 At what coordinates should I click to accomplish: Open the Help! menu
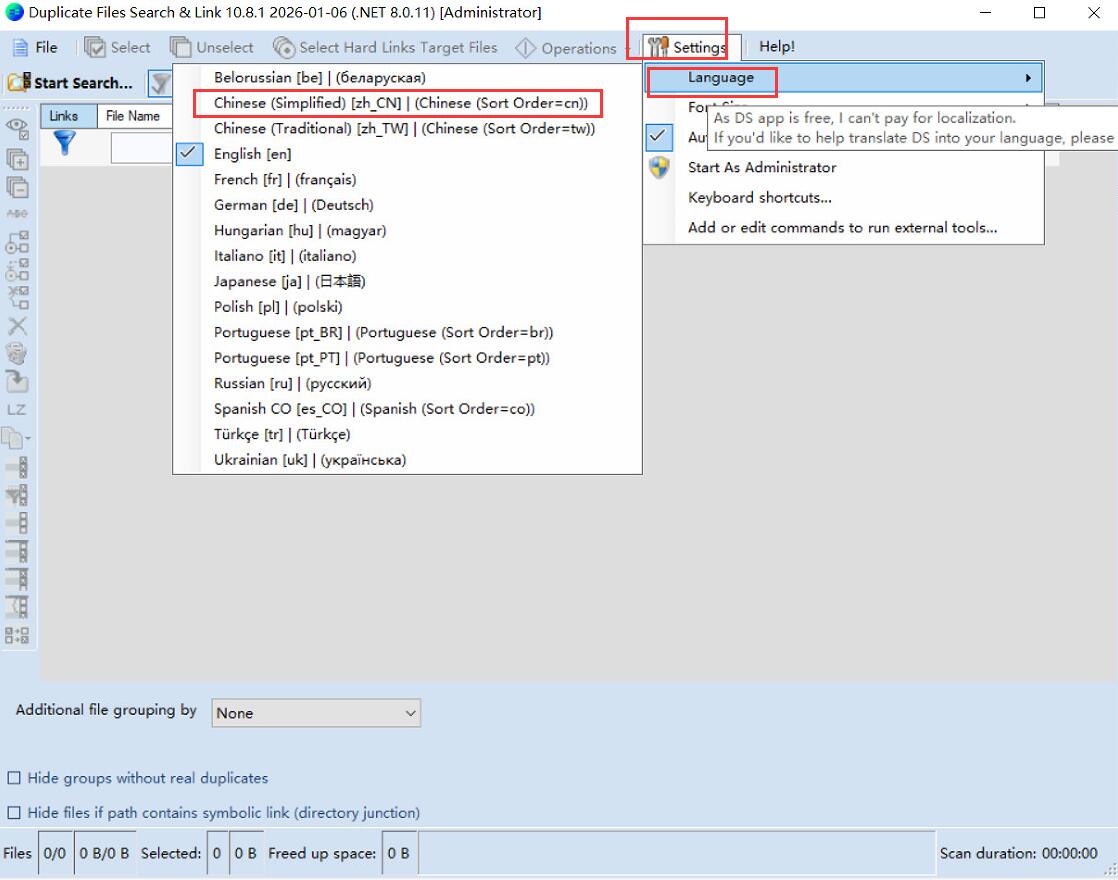click(x=776, y=47)
